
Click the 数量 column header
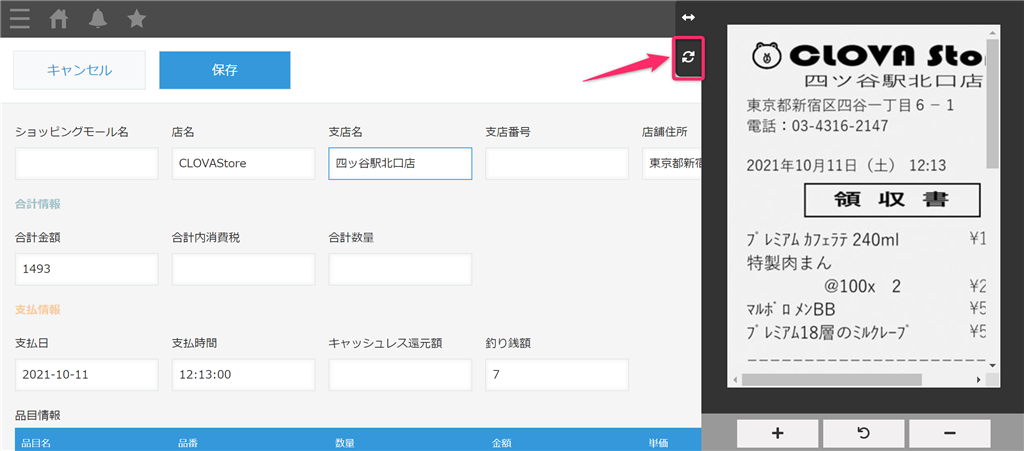pyautogui.click(x=345, y=443)
